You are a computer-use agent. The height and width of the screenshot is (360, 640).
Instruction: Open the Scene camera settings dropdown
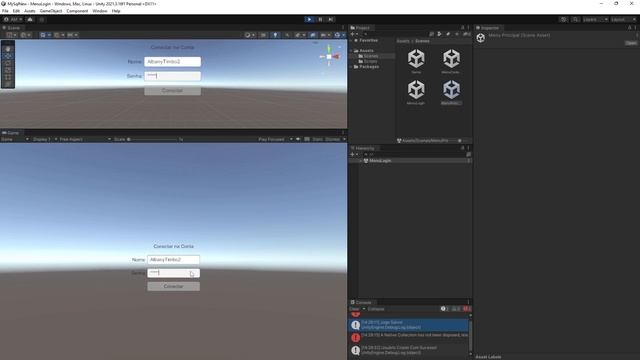(325, 35)
